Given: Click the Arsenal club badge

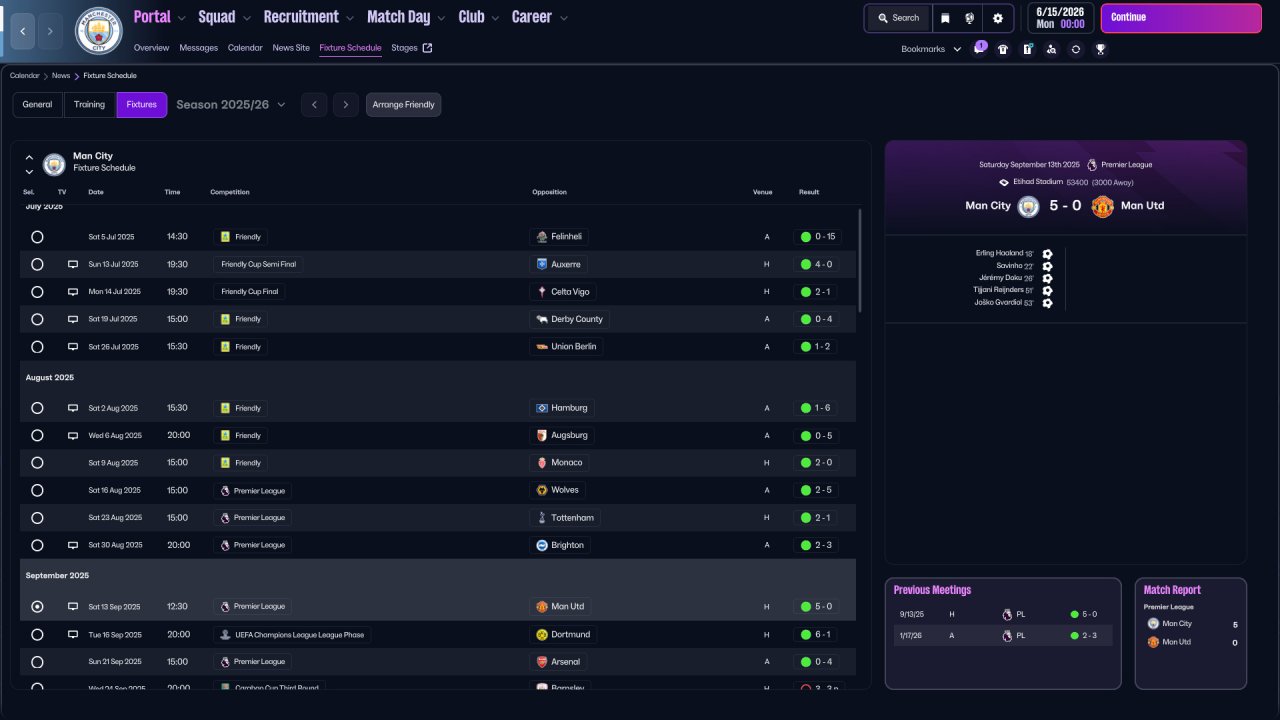Looking at the screenshot, I should pyautogui.click(x=542, y=662).
